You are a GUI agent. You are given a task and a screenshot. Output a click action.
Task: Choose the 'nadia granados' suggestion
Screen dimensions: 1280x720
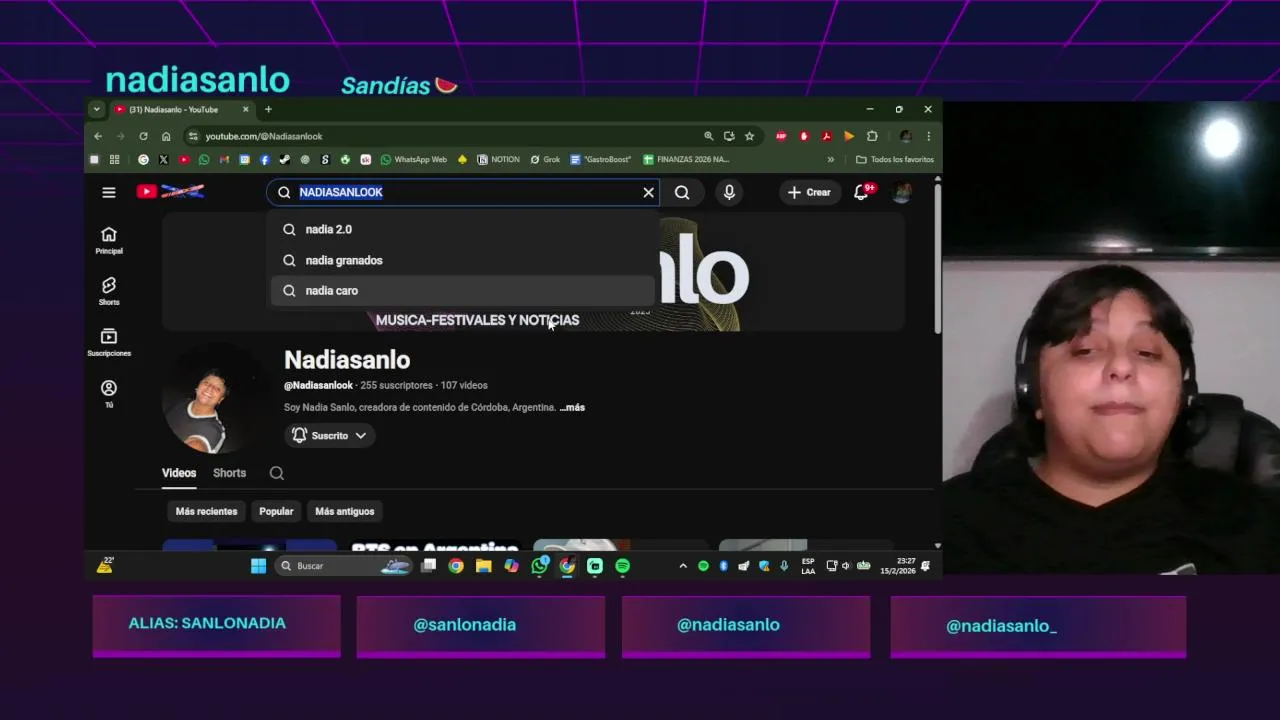pyautogui.click(x=462, y=260)
